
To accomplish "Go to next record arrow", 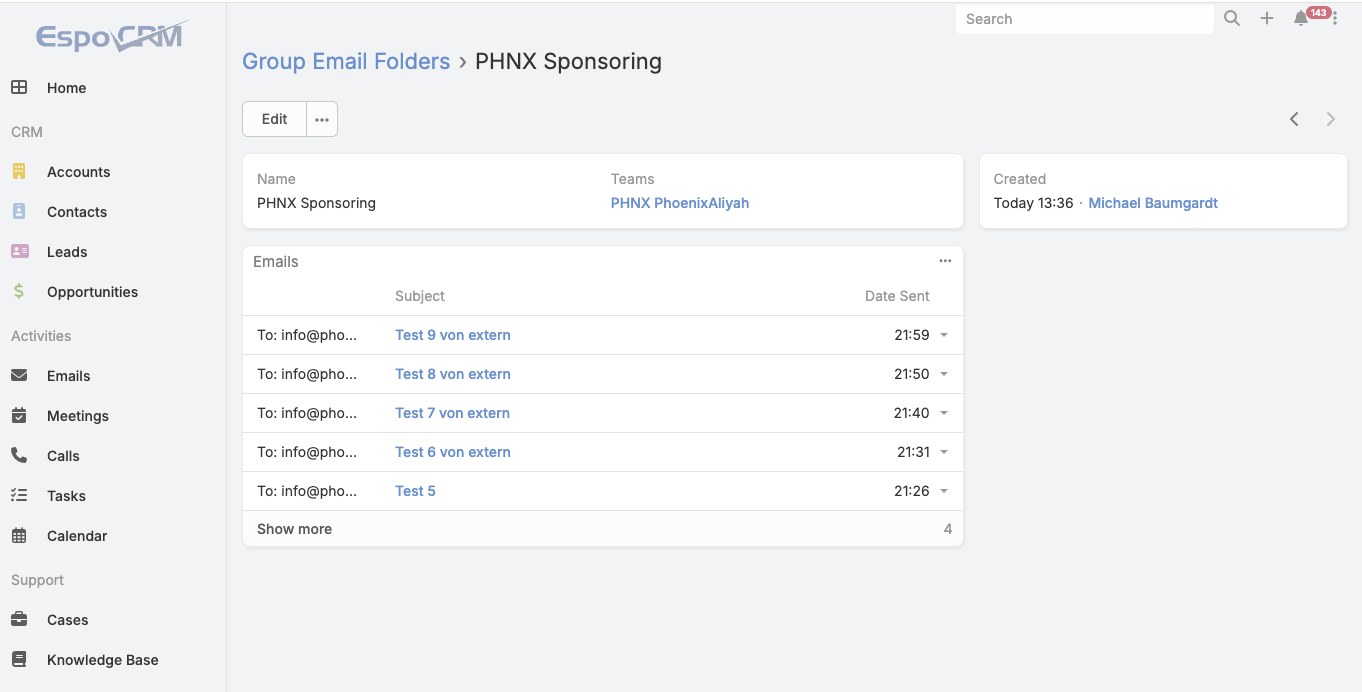I will (x=1331, y=119).
